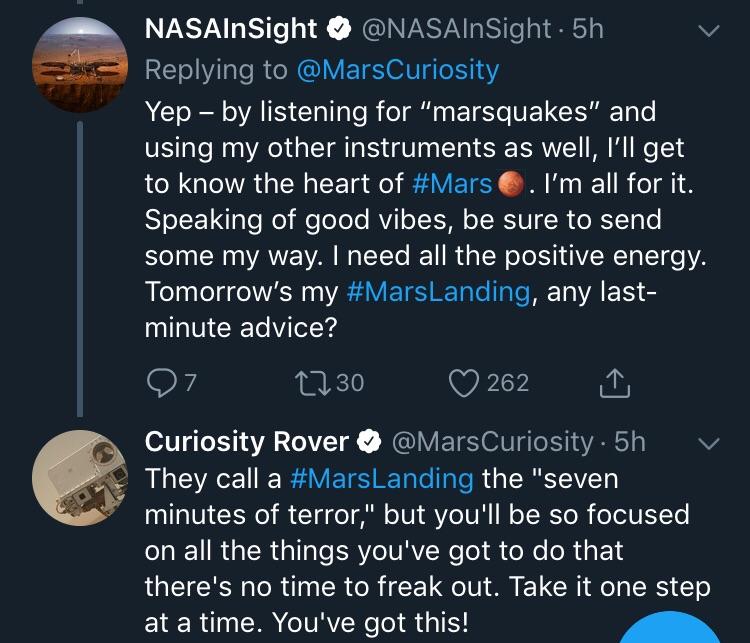This screenshot has width=750, height=643.
Task: Click the Mars planet emoji
Action: tap(511, 184)
